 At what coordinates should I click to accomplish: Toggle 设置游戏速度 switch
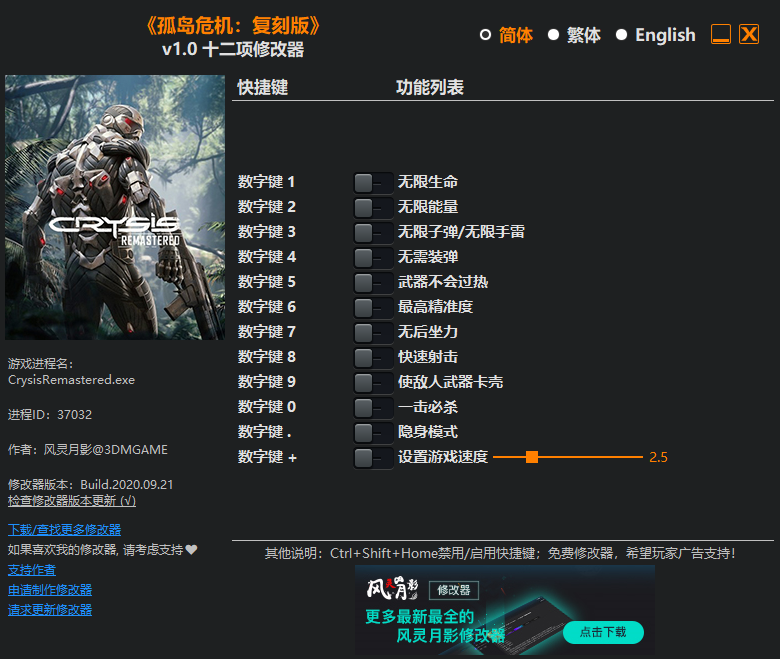[x=373, y=458]
